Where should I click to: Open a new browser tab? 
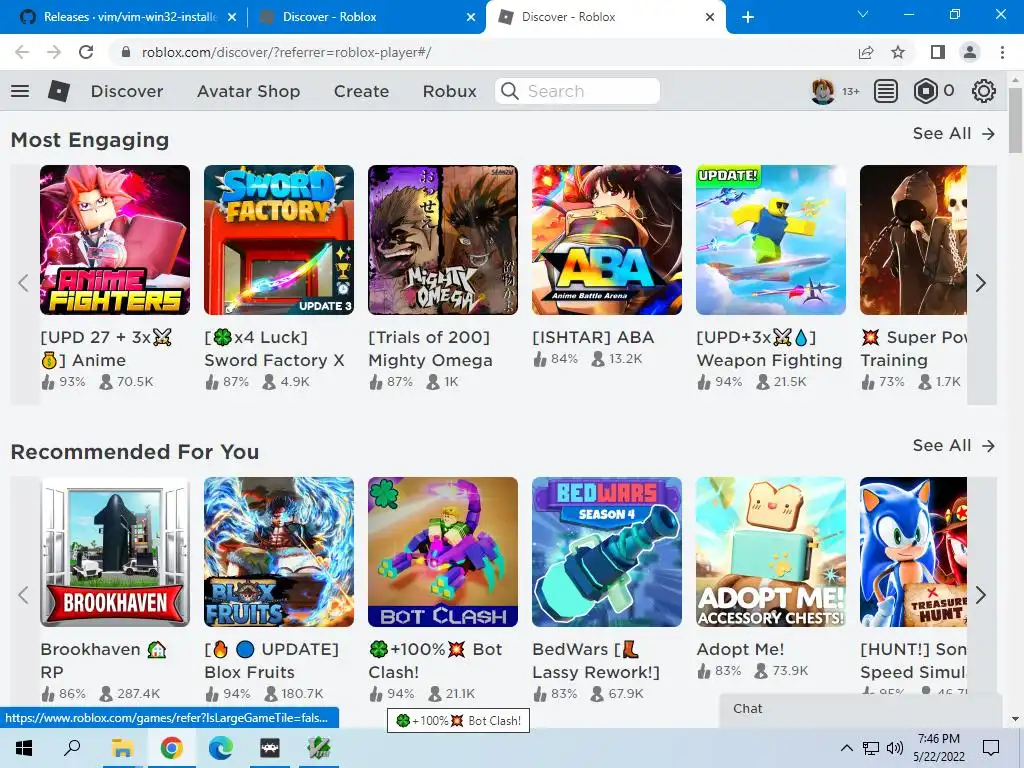(x=748, y=17)
